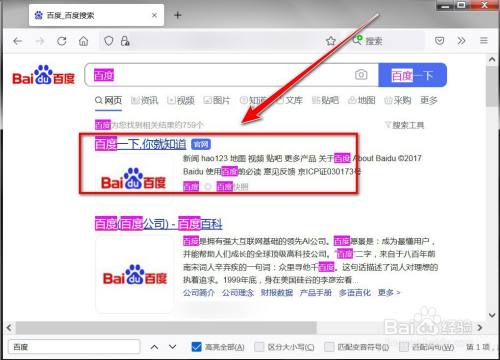Click the Baidu logo at the top left of the page
Viewport: 500px width, 360px height.
(43, 75)
